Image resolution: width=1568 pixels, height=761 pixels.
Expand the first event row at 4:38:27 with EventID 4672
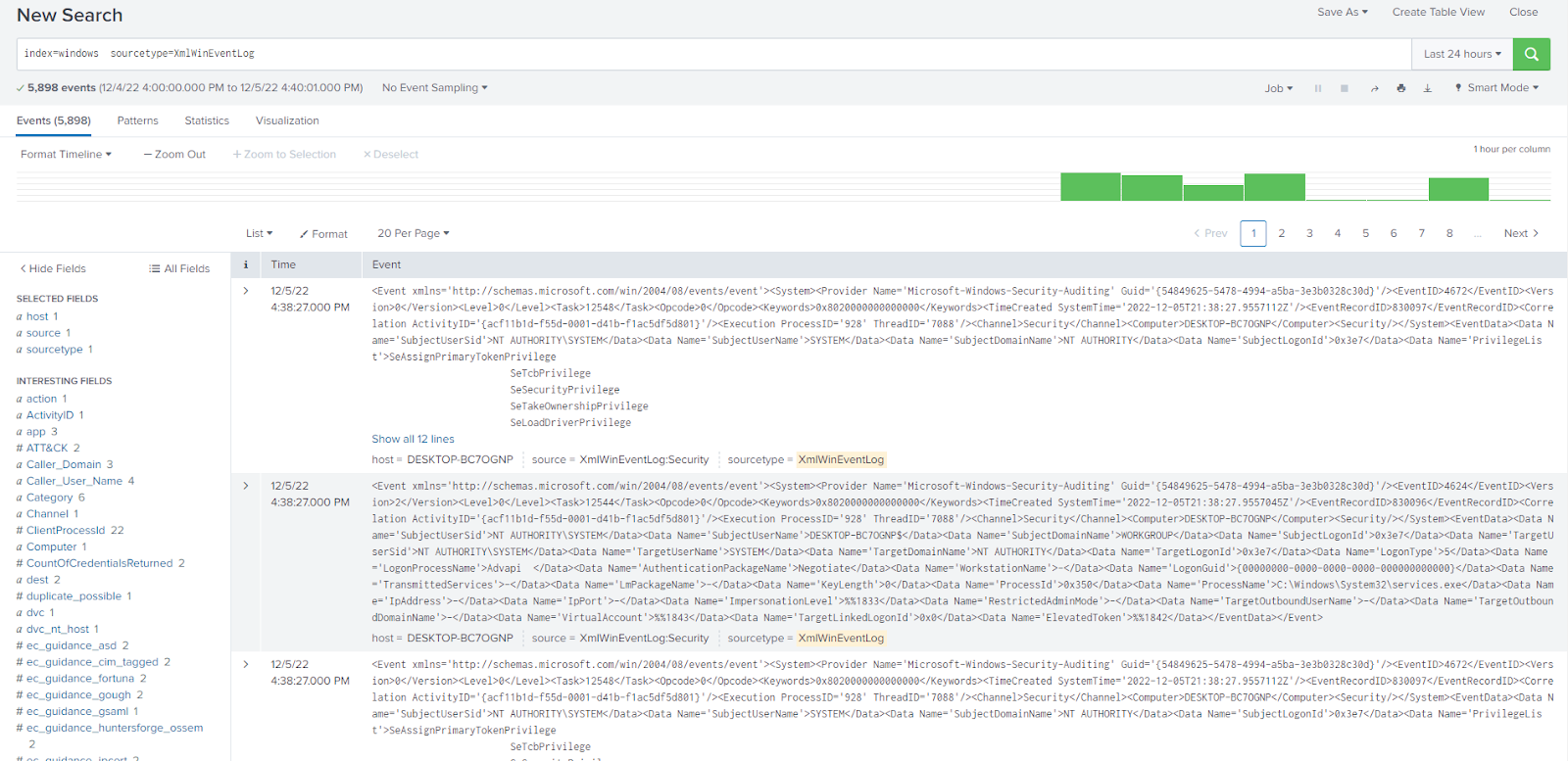click(x=246, y=291)
